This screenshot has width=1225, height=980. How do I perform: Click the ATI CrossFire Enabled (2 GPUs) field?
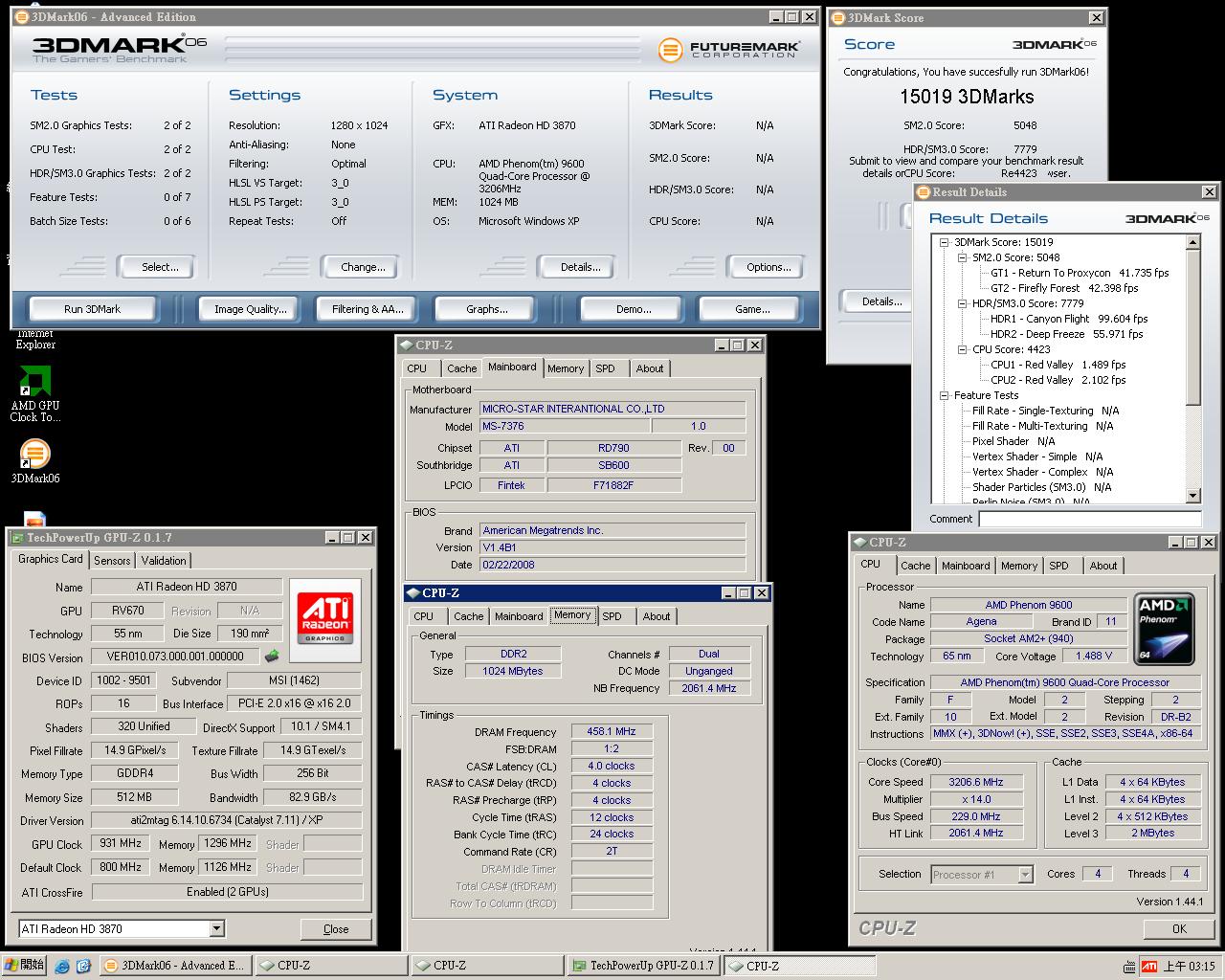click(228, 892)
